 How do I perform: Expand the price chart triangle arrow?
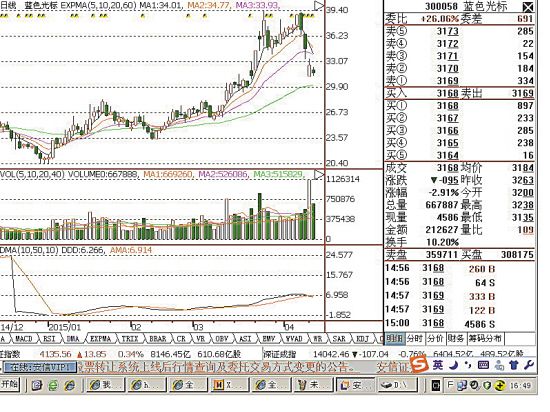click(x=318, y=6)
